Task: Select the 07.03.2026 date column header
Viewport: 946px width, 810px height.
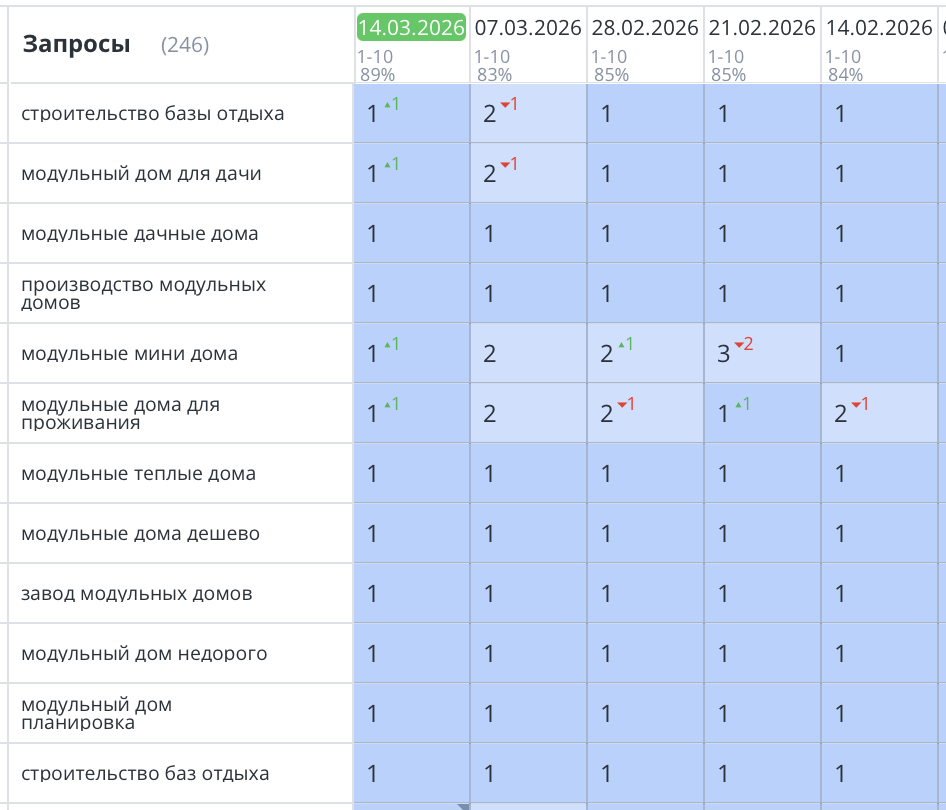Action: tap(528, 28)
